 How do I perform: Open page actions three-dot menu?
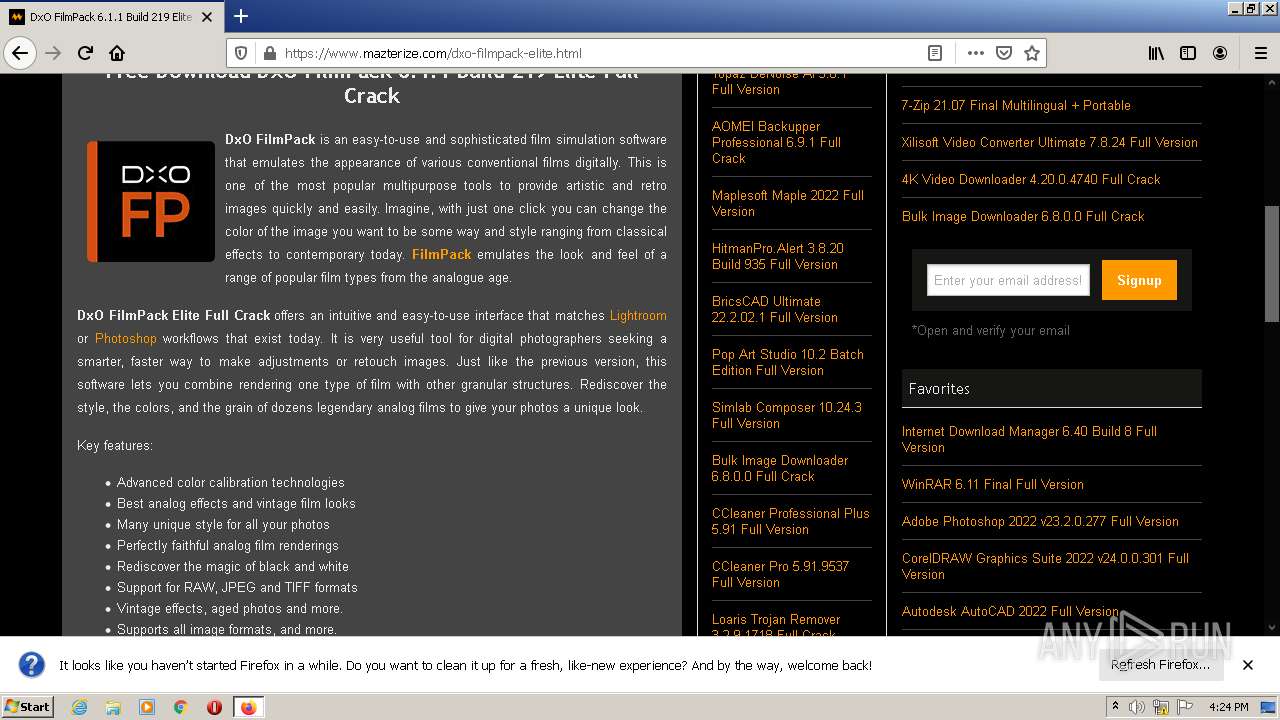click(976, 53)
